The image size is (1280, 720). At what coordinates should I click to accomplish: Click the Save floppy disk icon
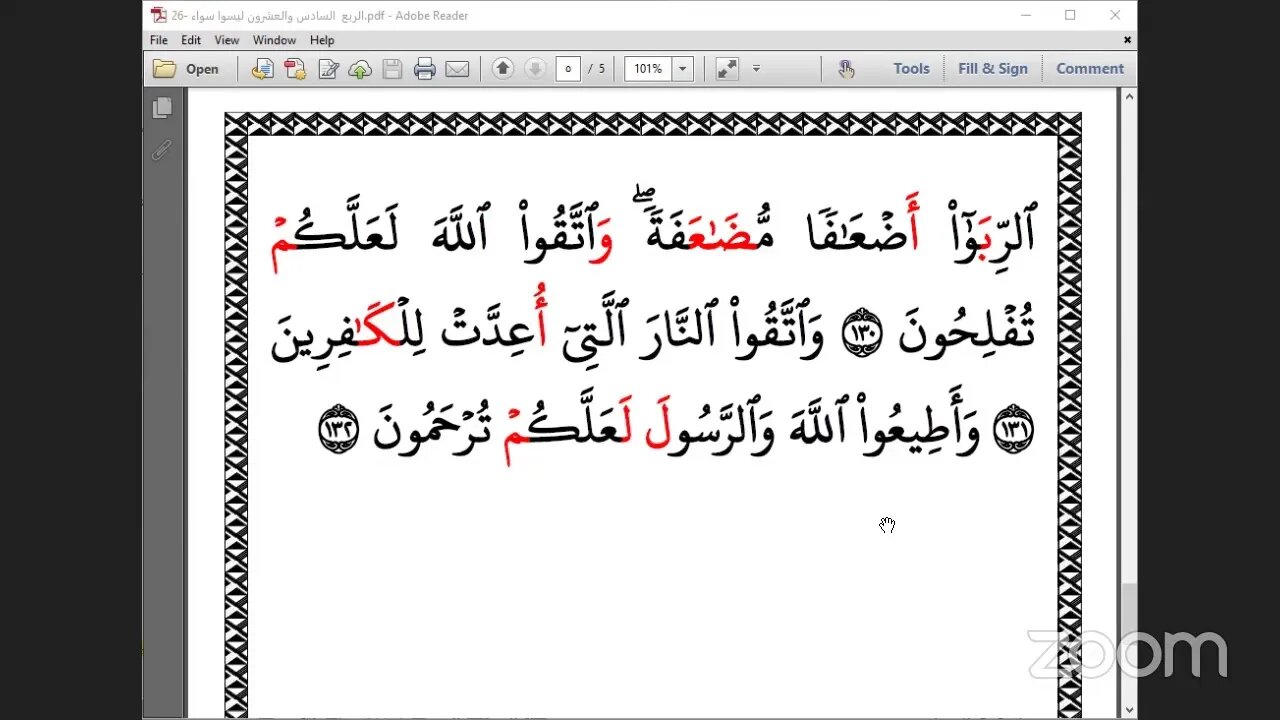392,69
